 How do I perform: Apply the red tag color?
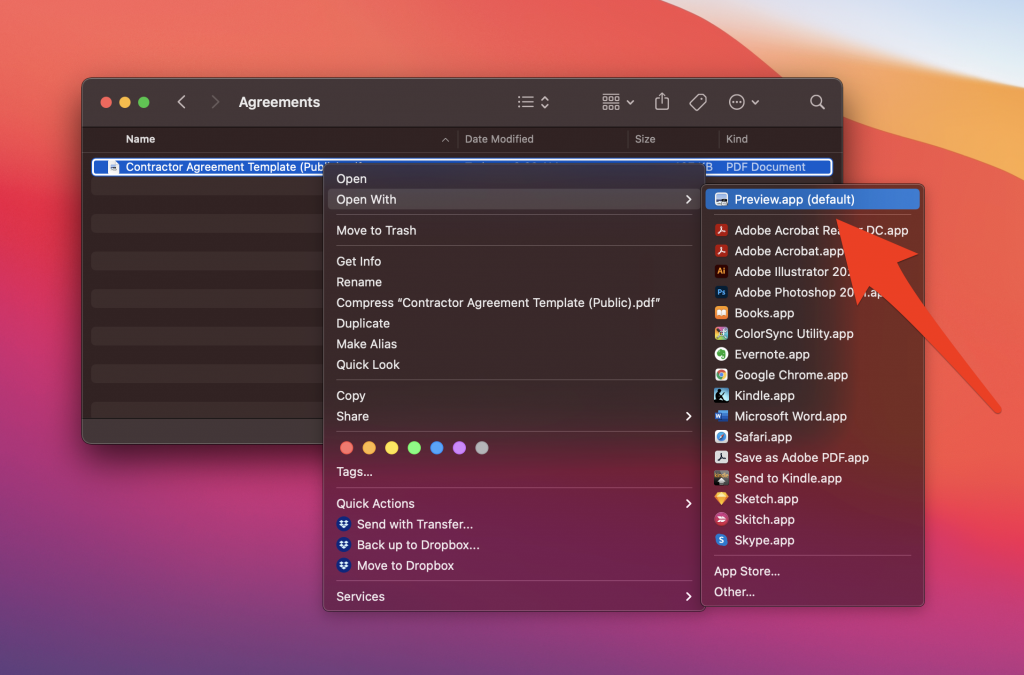347,448
